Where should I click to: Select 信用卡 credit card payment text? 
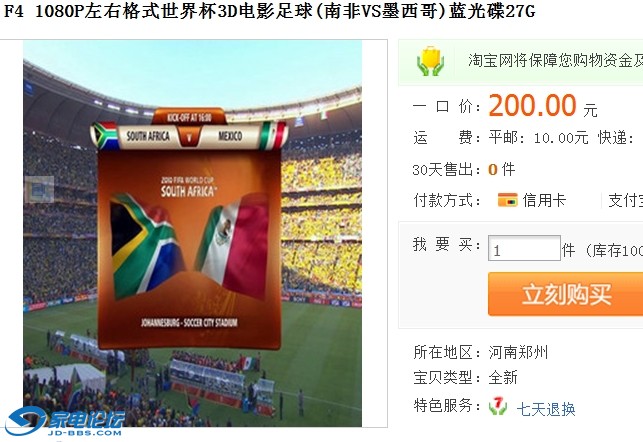click(544, 200)
